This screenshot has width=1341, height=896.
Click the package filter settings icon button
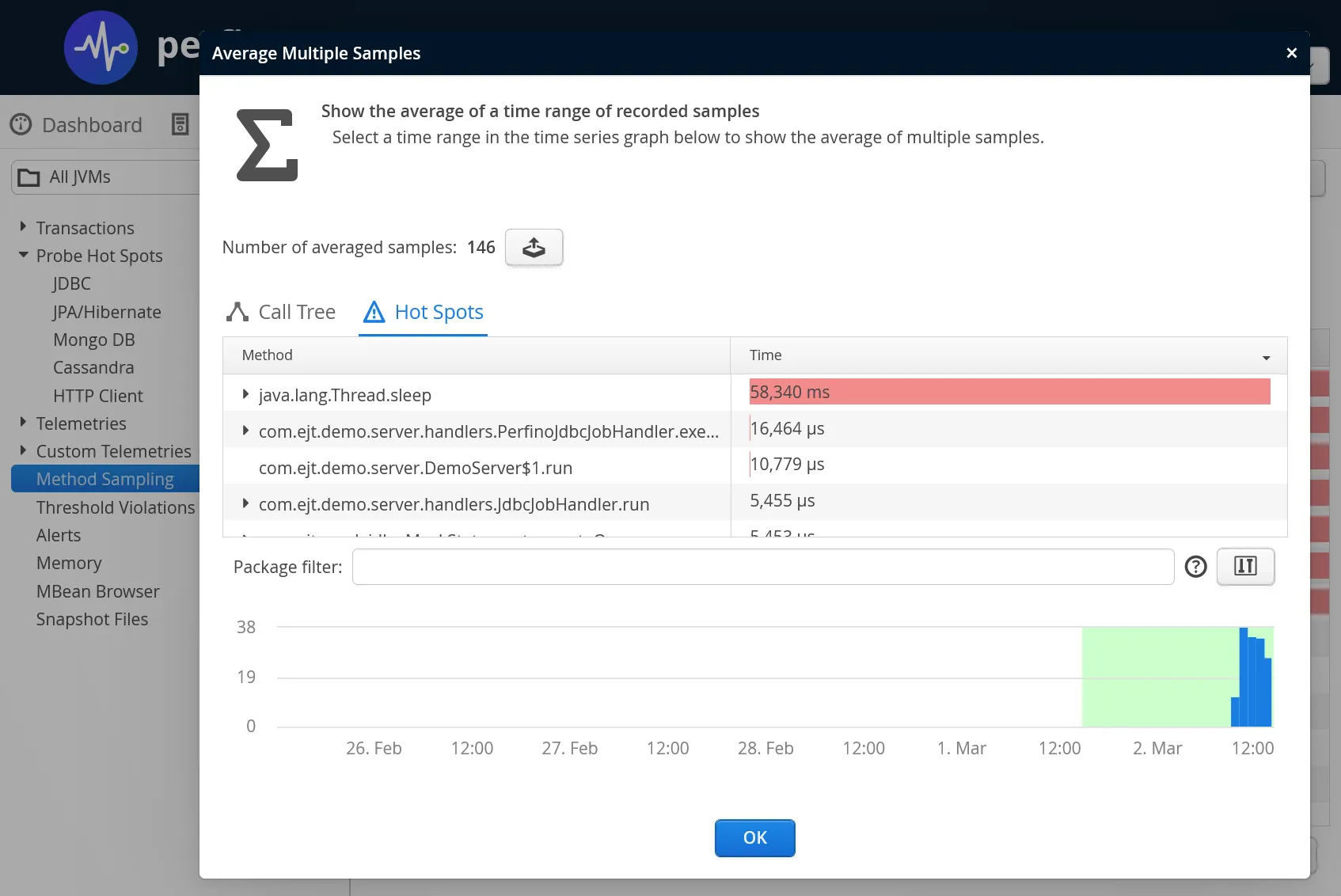pos(1245,567)
